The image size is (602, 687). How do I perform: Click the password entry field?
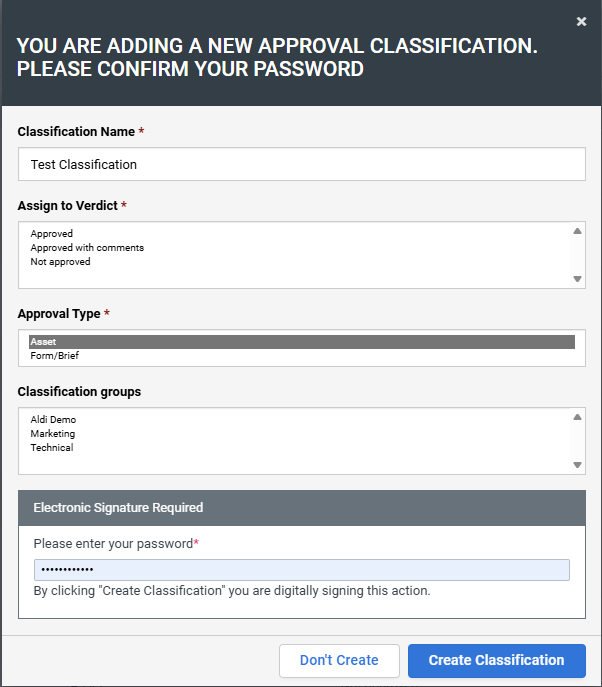tap(301, 570)
